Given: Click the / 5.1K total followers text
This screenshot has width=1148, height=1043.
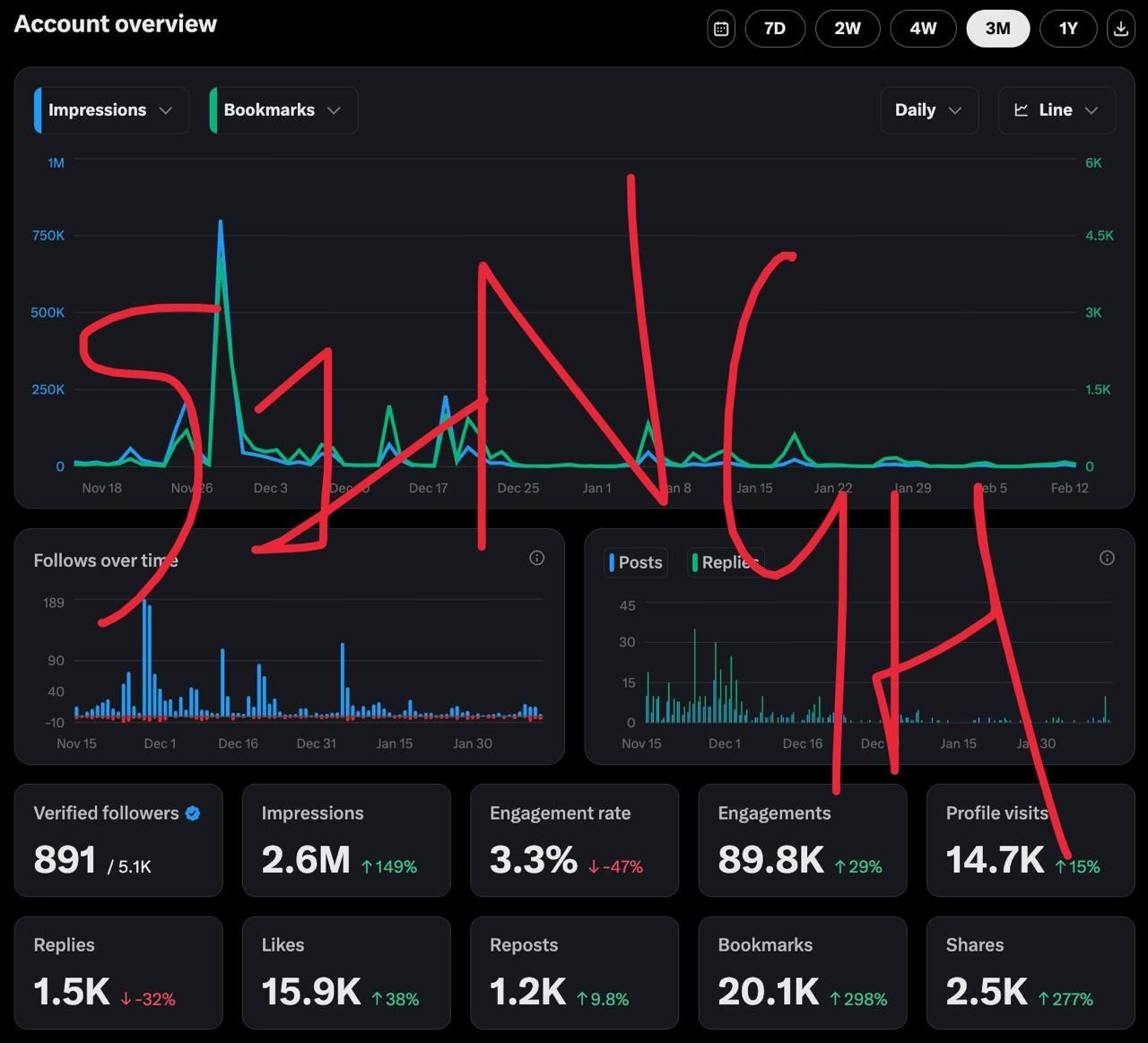Looking at the screenshot, I should 129,866.
